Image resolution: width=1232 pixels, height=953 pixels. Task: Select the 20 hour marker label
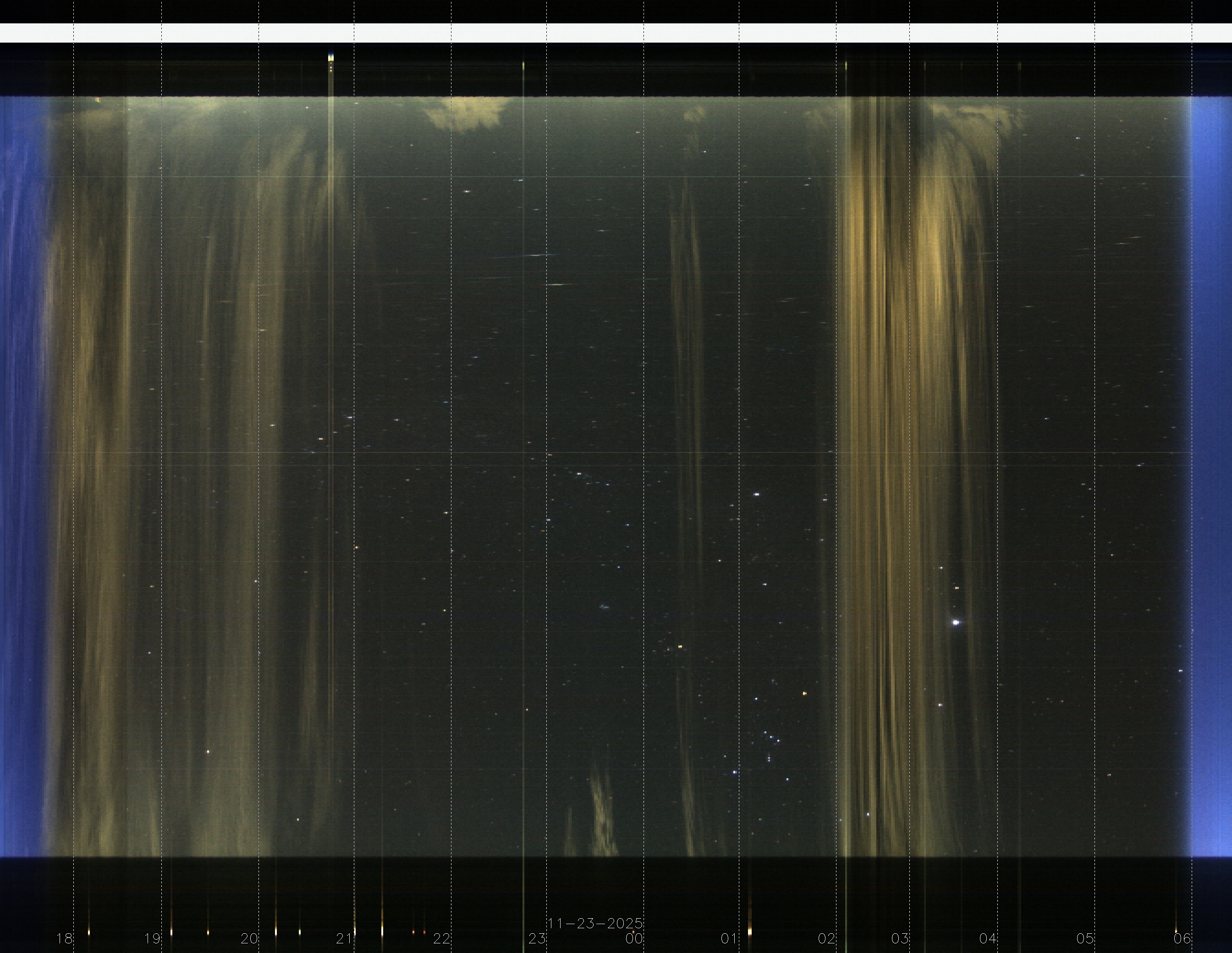point(249,938)
